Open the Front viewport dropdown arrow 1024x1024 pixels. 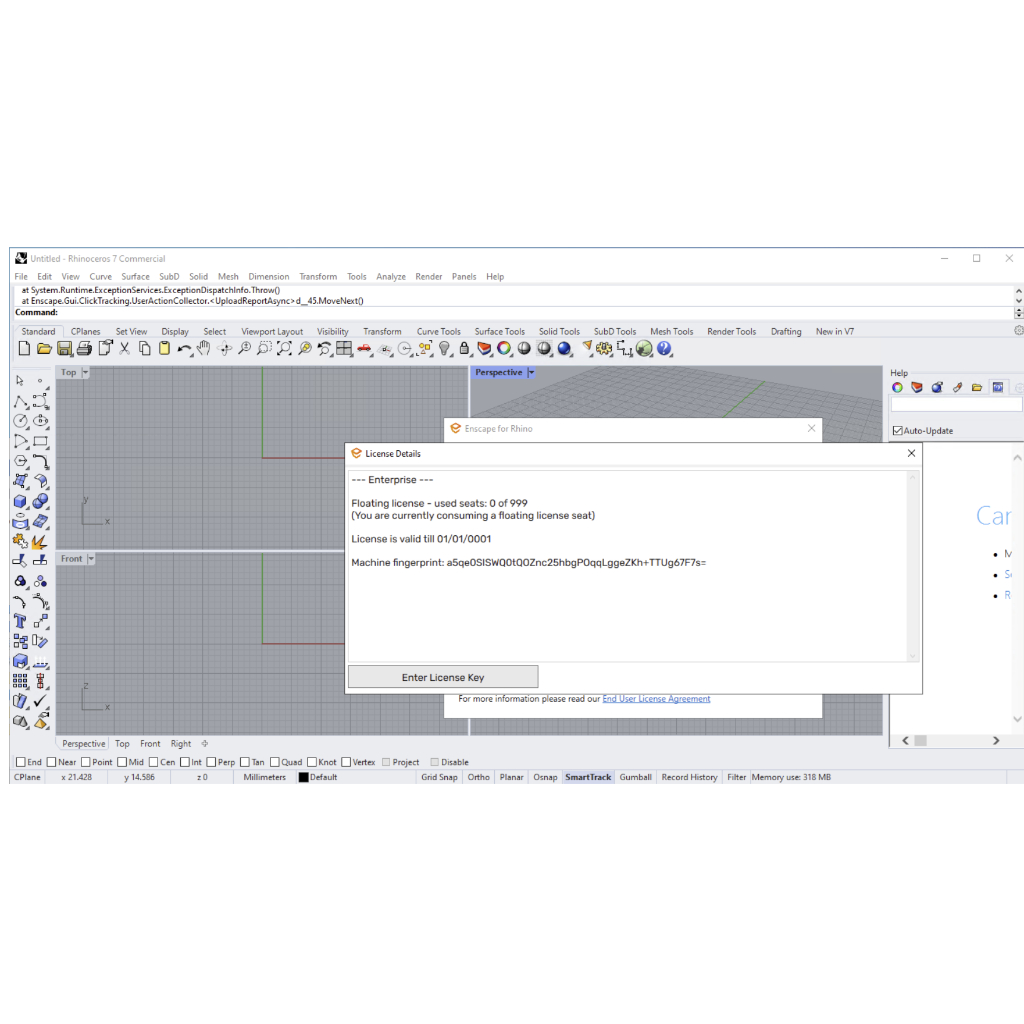tap(90, 559)
